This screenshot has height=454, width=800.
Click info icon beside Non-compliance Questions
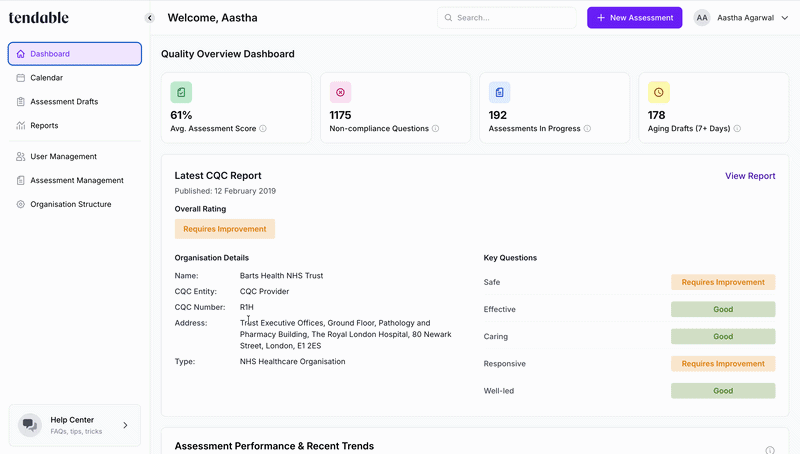coord(435,129)
